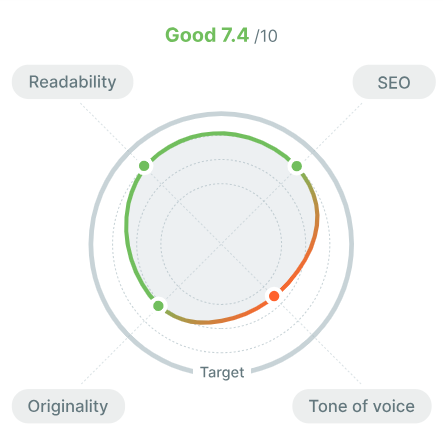The image size is (443, 444).
Task: Select the green Originality data point
Action: pyautogui.click(x=158, y=305)
